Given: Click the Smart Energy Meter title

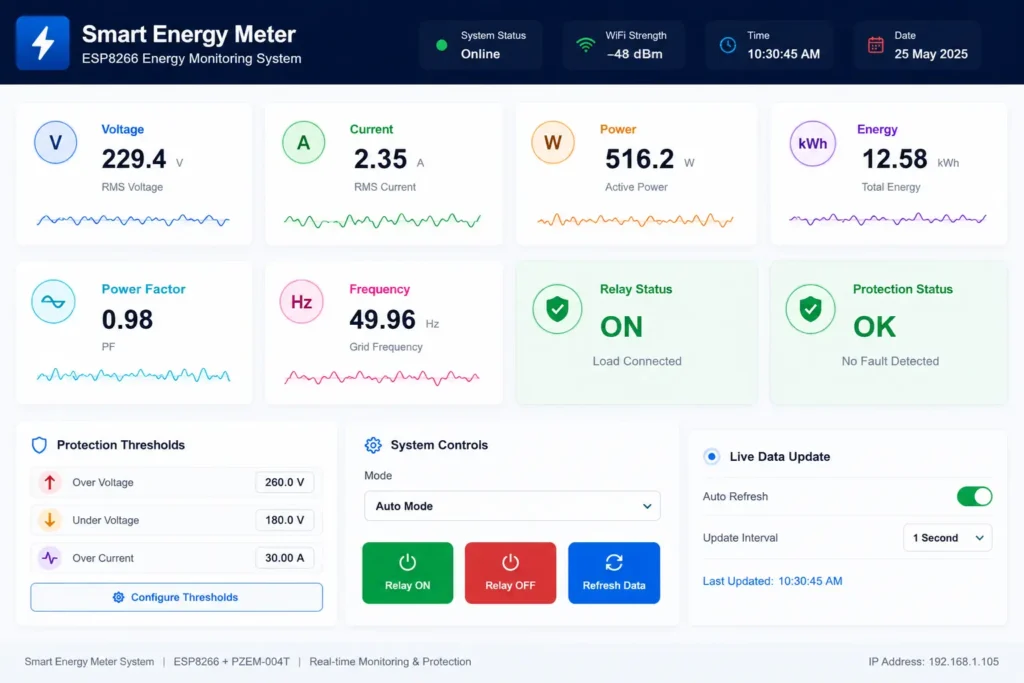Looking at the screenshot, I should (189, 34).
